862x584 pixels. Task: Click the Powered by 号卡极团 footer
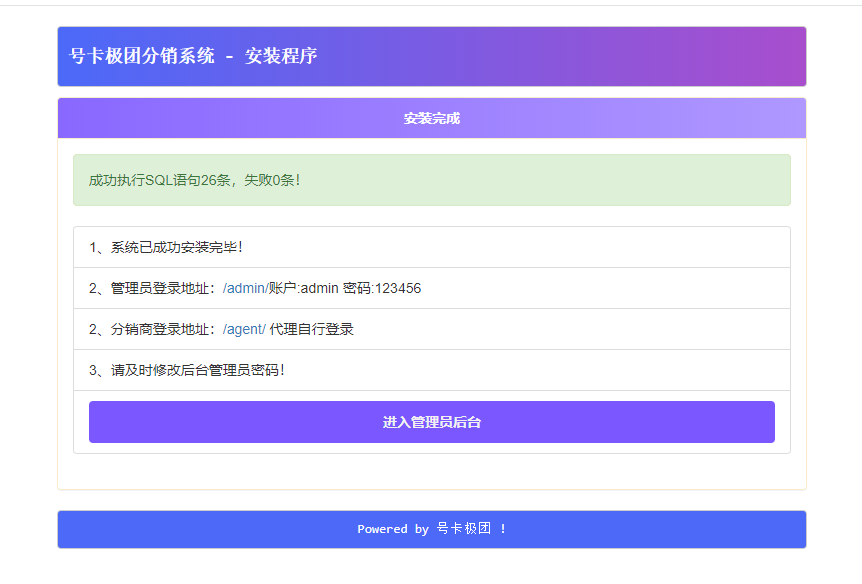pos(432,529)
